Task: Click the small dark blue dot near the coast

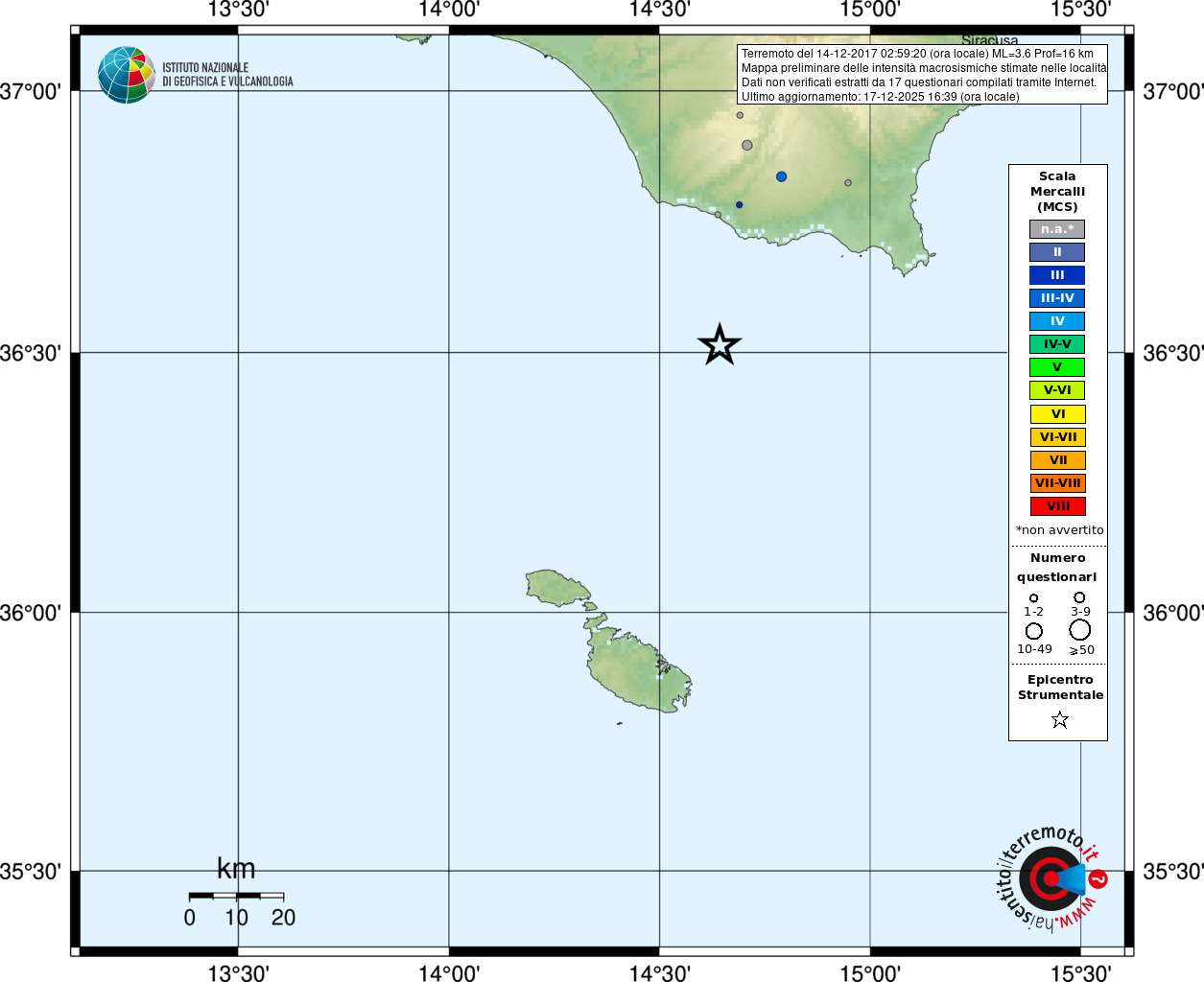Action: tap(739, 204)
